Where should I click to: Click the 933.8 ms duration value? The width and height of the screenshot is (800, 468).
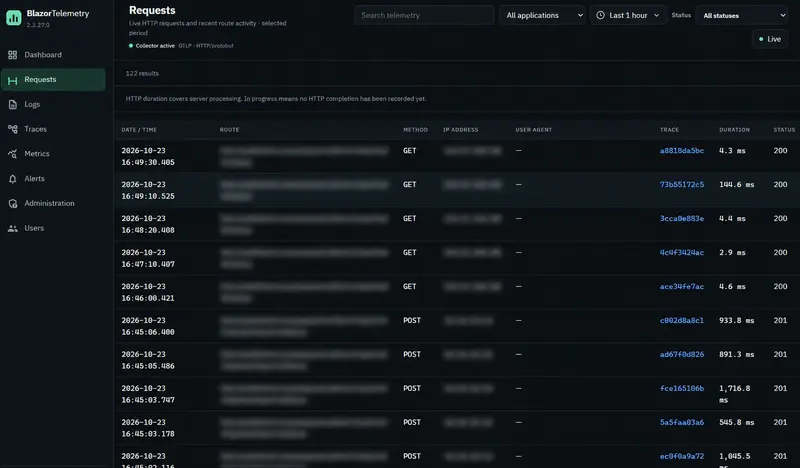click(736, 321)
